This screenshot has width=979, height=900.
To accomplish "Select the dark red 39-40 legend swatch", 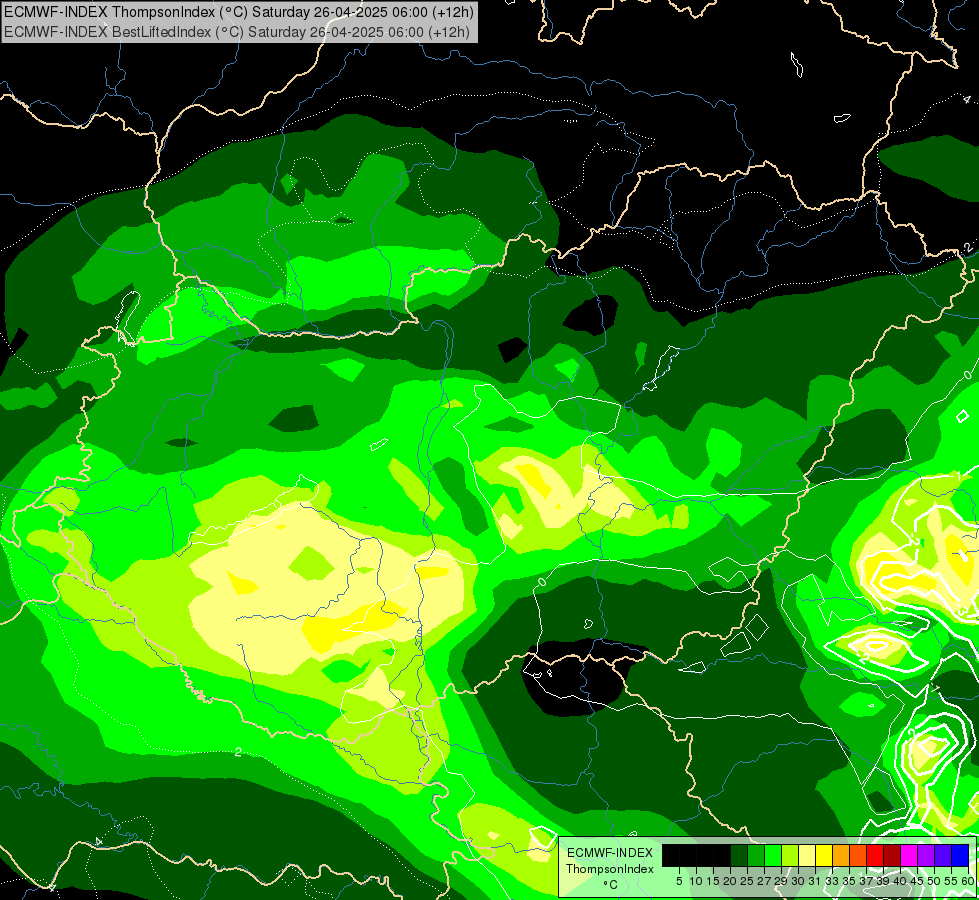I will tap(892, 855).
